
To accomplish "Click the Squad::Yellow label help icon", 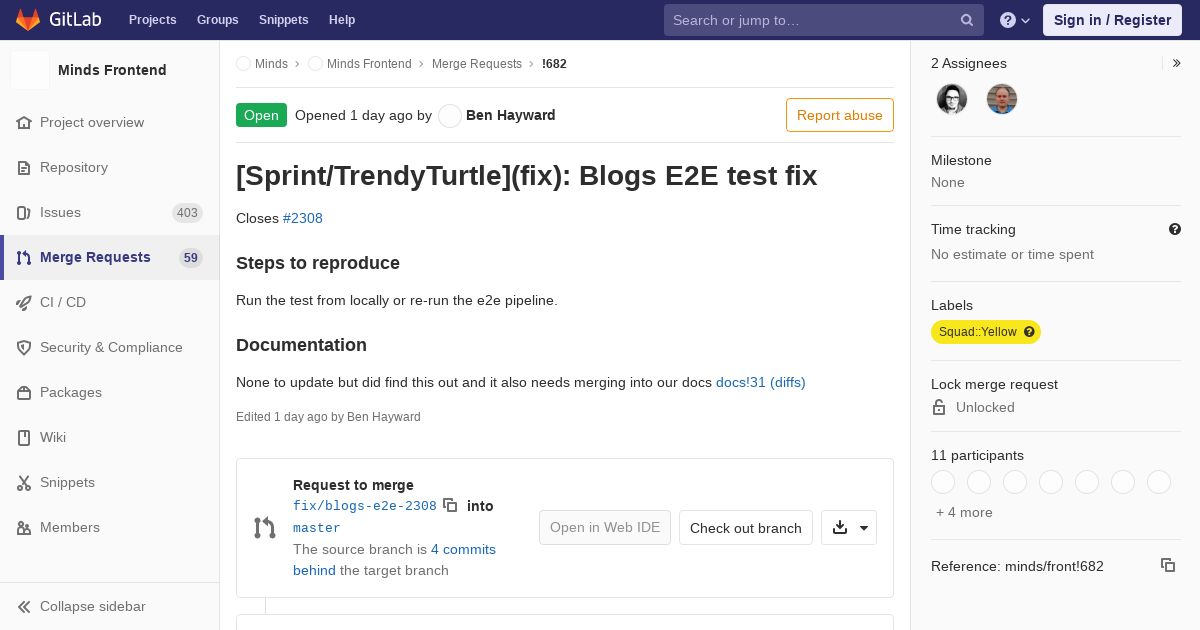I will click(x=1029, y=332).
